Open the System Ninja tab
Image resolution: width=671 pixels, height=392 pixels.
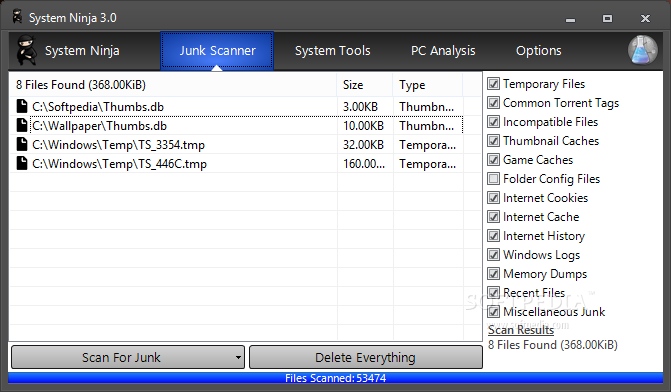click(82, 50)
